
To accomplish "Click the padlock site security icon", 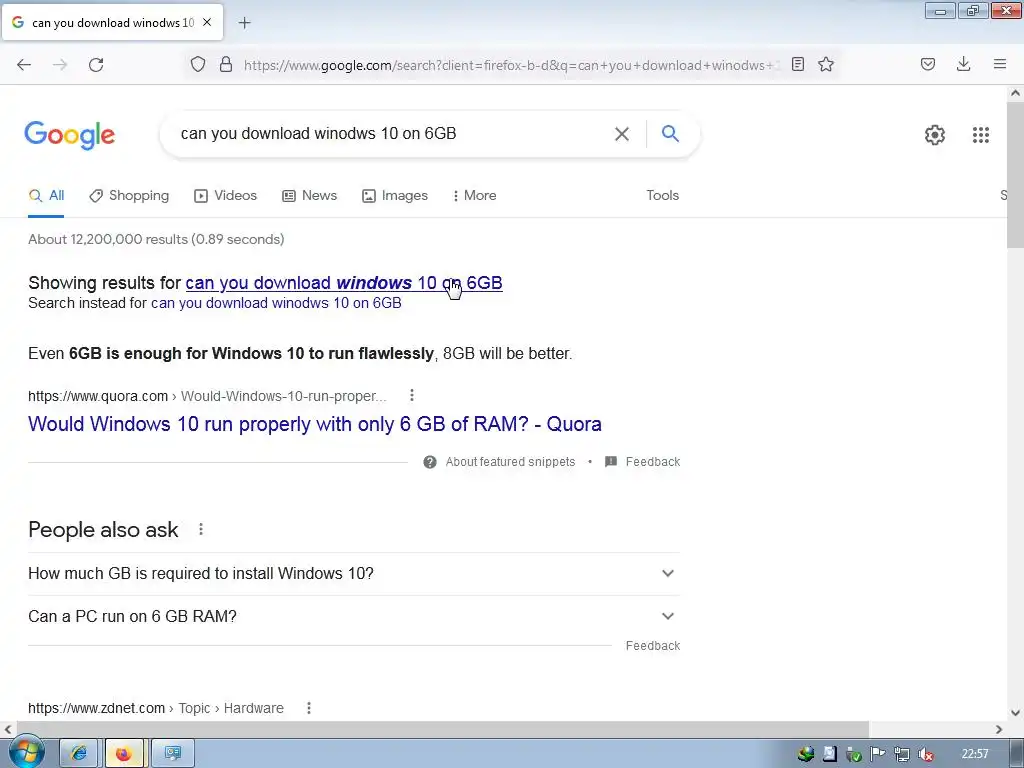I will tap(226, 65).
